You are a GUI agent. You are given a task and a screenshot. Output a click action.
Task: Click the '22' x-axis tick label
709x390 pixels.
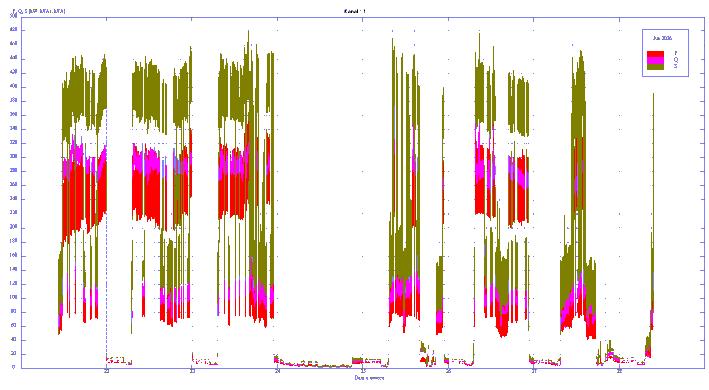(107, 371)
